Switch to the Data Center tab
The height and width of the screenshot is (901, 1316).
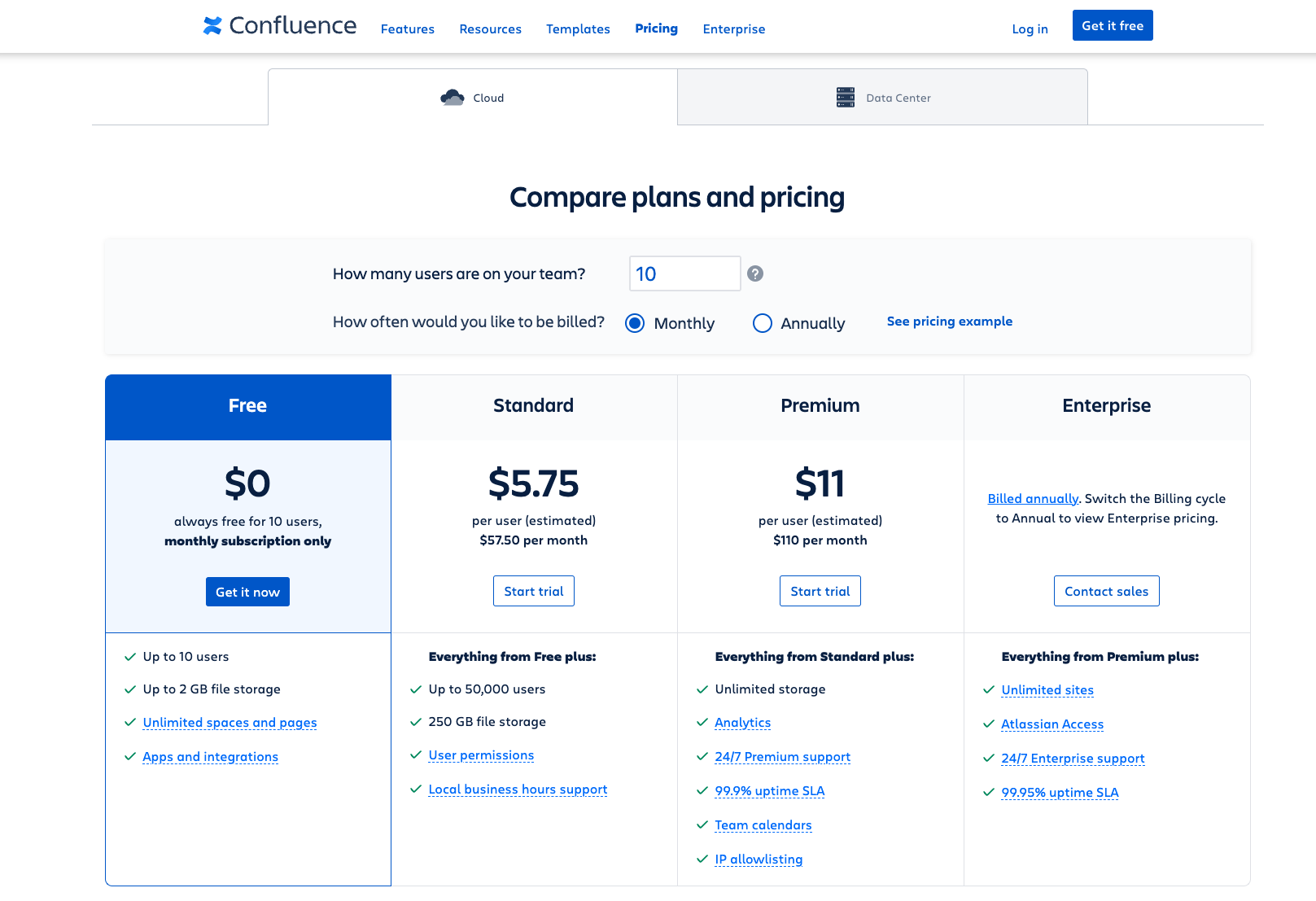tap(882, 98)
